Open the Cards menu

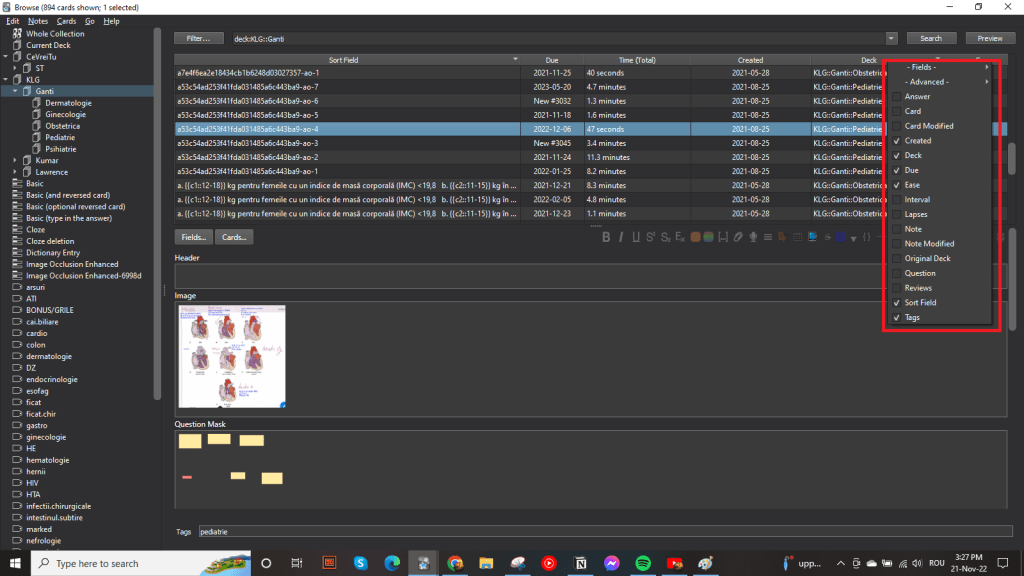coord(66,21)
